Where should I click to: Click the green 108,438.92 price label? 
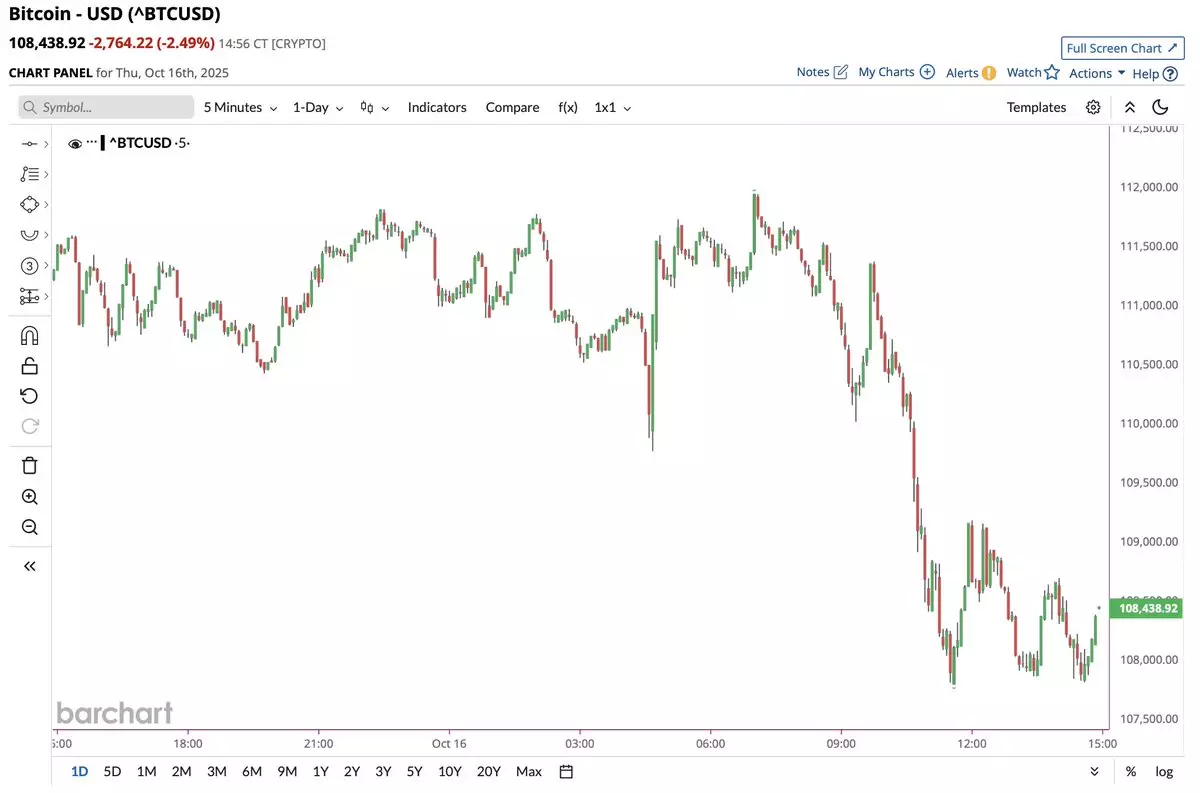point(1148,608)
